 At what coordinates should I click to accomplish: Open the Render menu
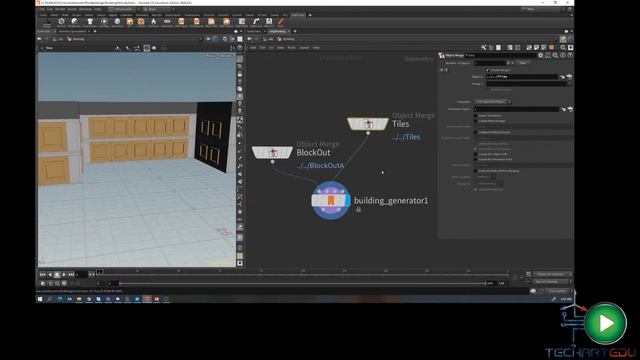60,9
